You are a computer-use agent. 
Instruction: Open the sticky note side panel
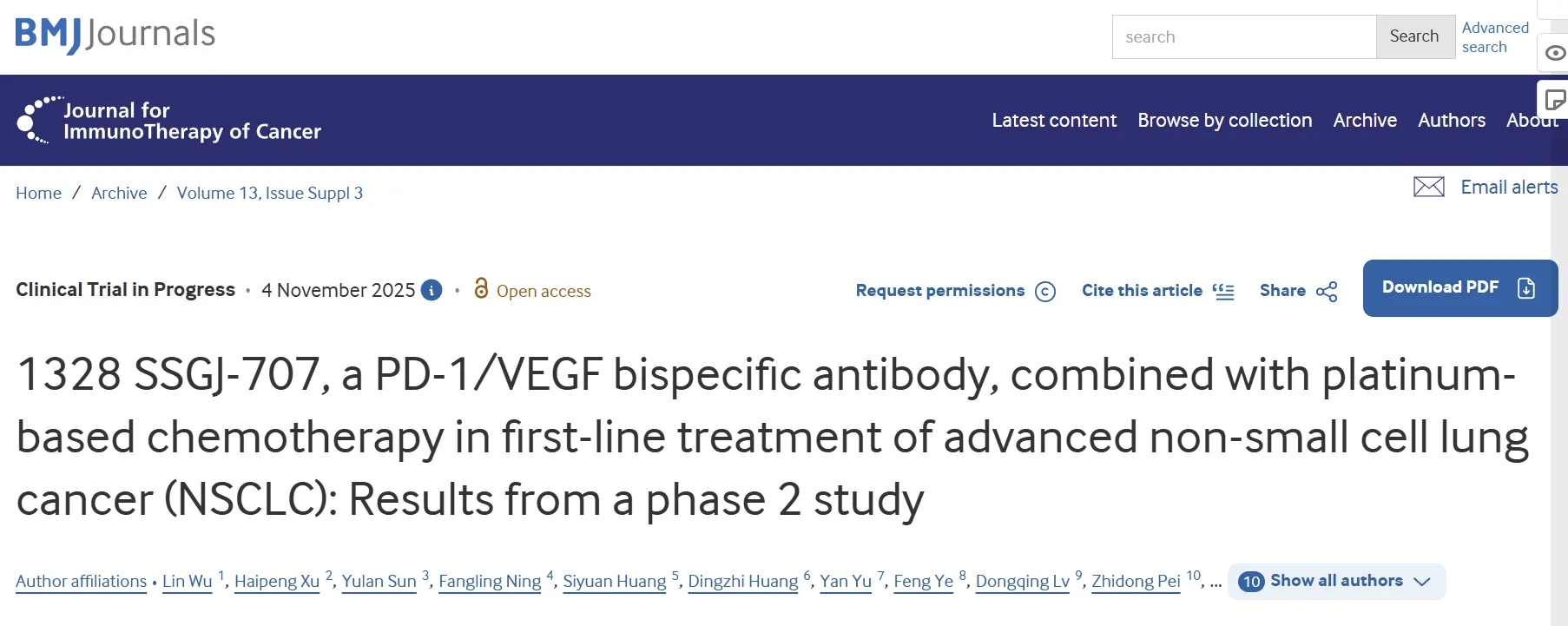(x=1555, y=100)
